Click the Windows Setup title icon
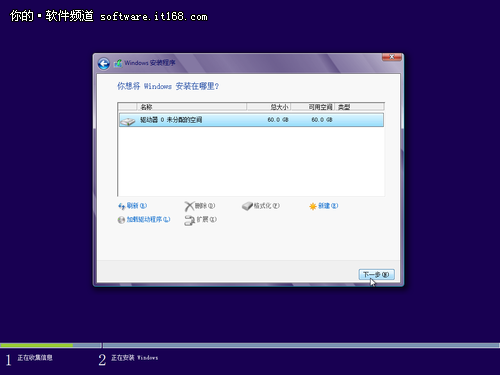 click(x=118, y=63)
